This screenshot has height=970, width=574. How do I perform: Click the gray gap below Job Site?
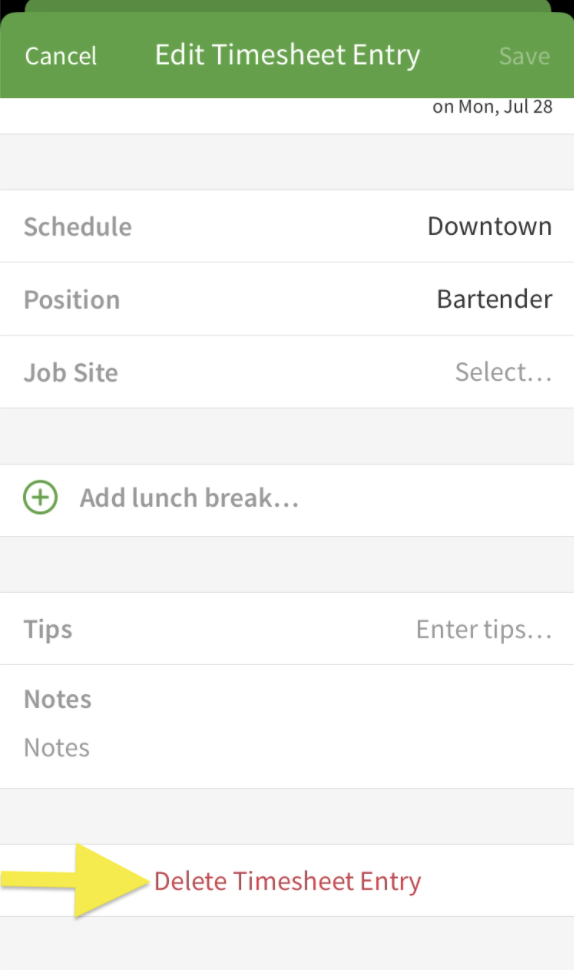tap(287, 436)
